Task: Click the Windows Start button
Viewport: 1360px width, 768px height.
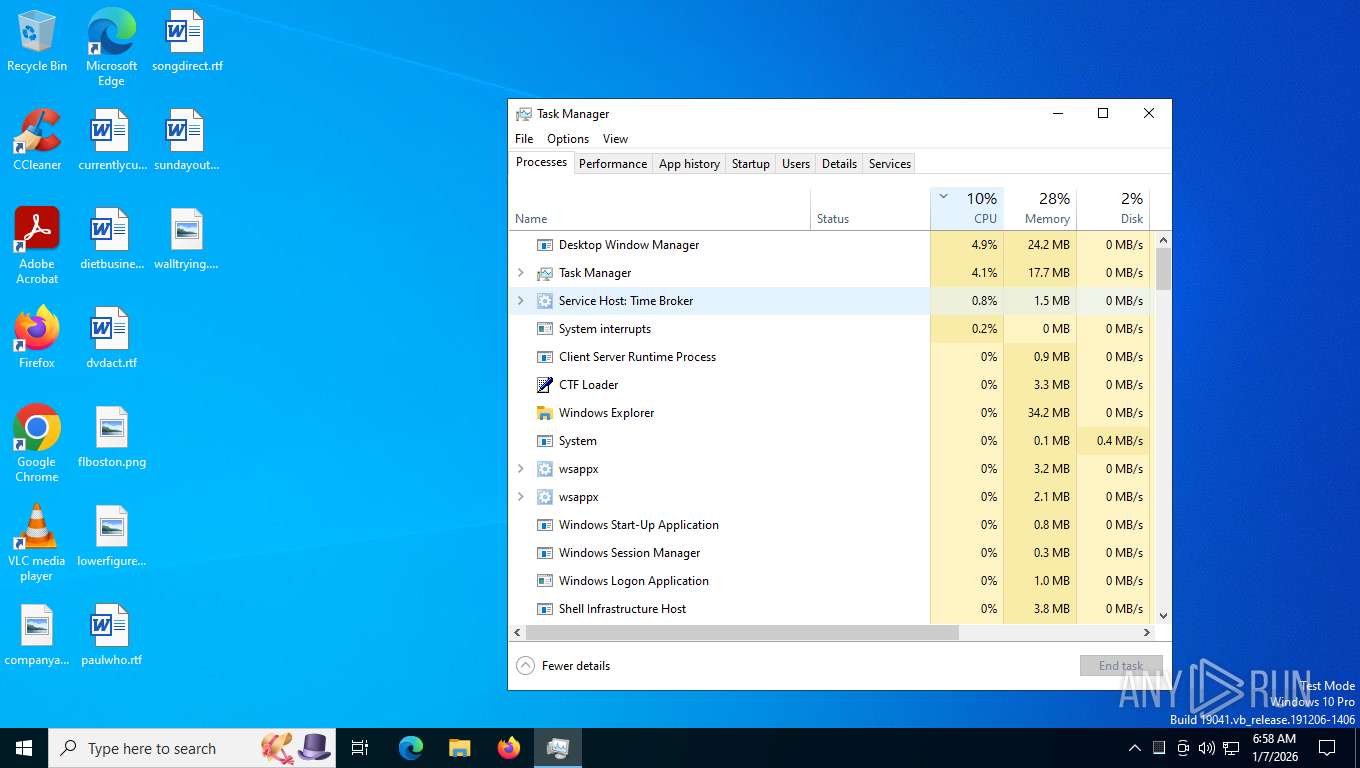Action: [x=24, y=748]
